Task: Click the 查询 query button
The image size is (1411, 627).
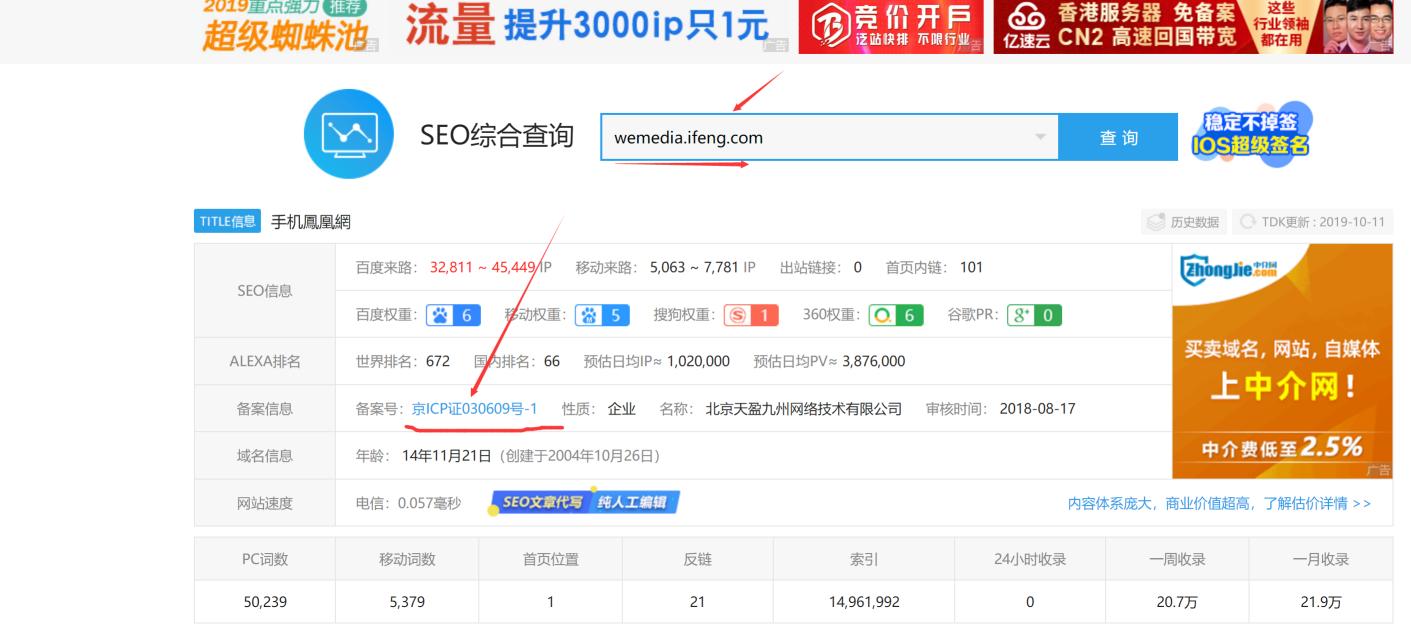Action: (1119, 136)
